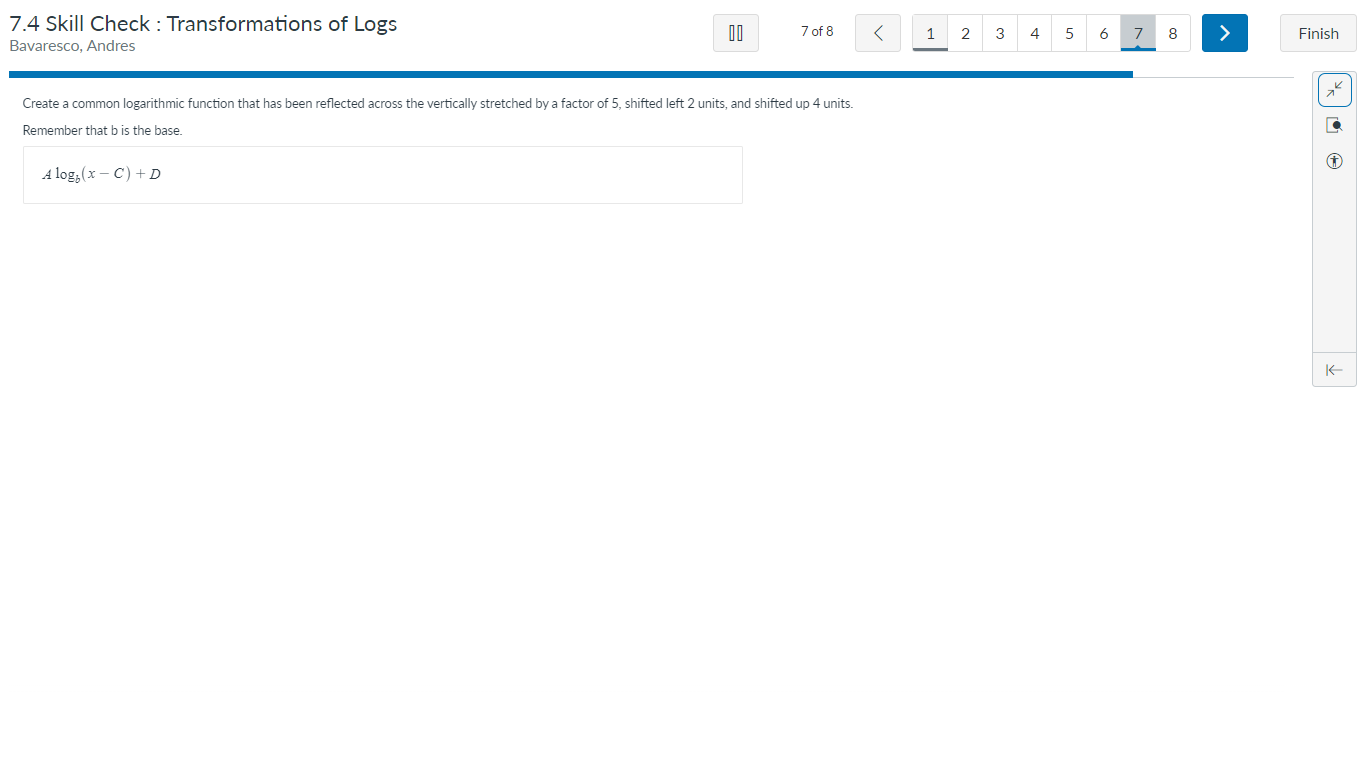Click the blue progress bar
Viewport: 1366px width, 768px height.
pos(570,73)
